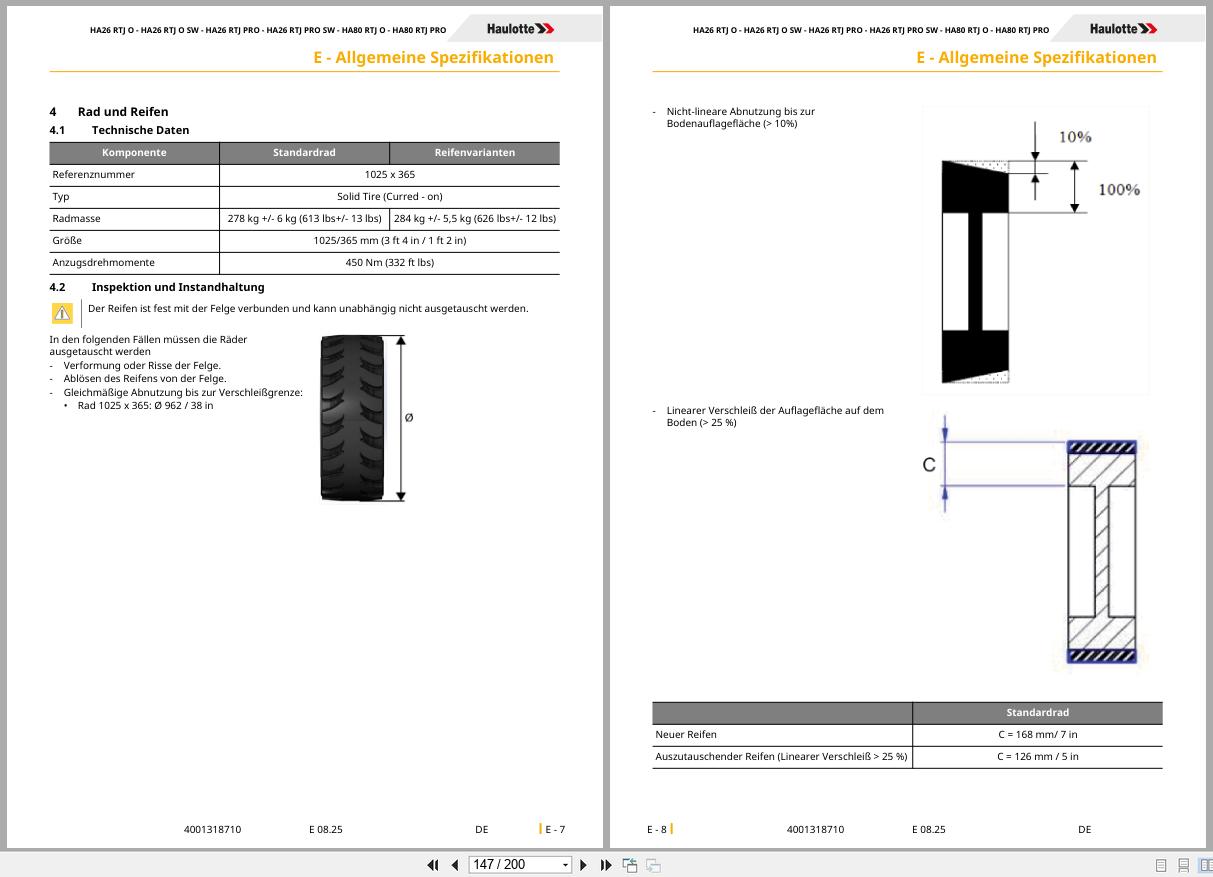Click the Haulotte logo on left page

[520, 29]
